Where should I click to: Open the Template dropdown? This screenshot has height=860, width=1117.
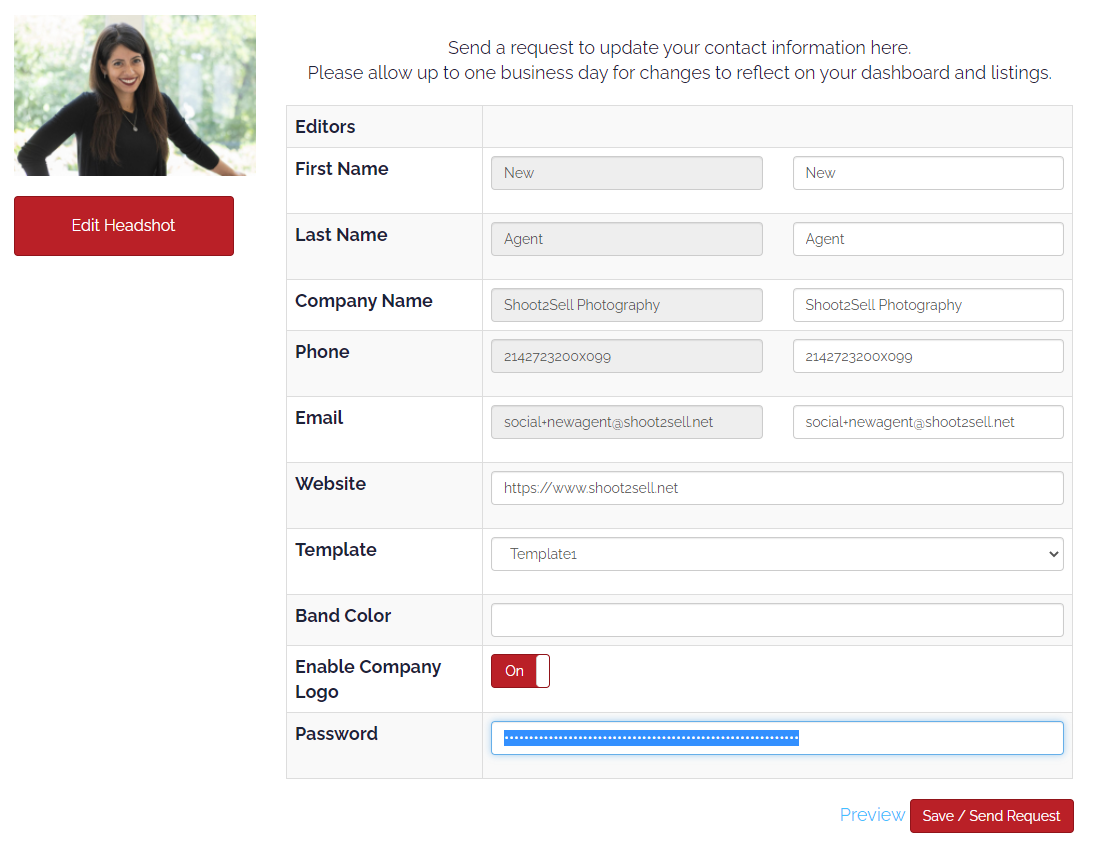[x=777, y=554]
